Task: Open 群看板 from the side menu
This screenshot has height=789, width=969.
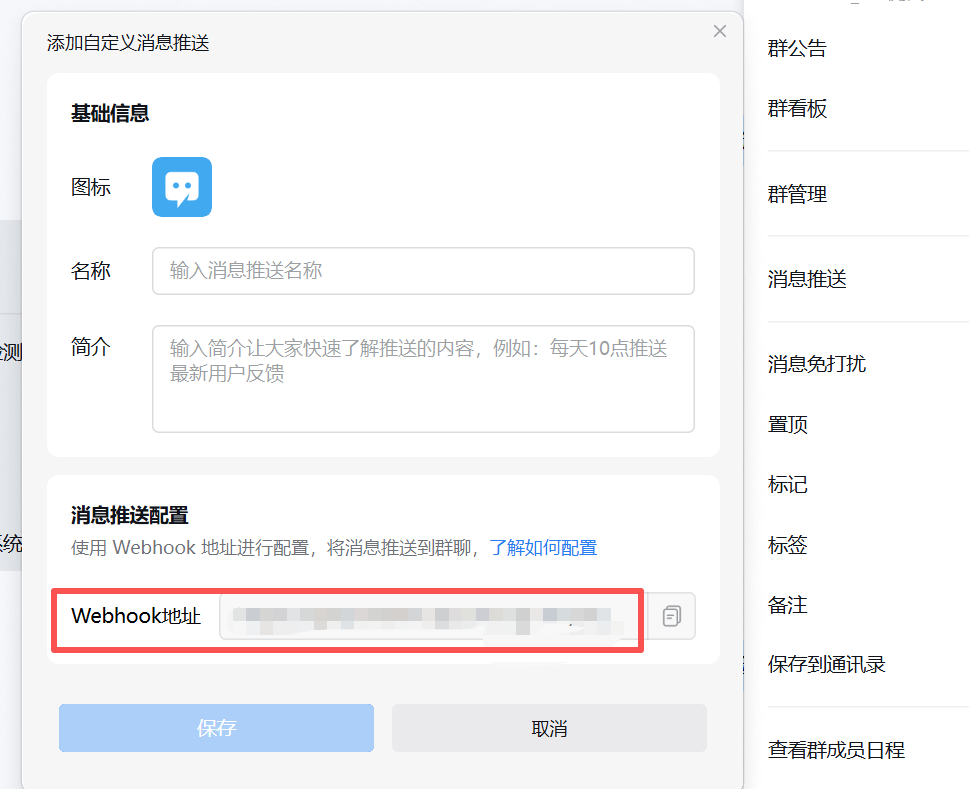Action: pos(797,109)
